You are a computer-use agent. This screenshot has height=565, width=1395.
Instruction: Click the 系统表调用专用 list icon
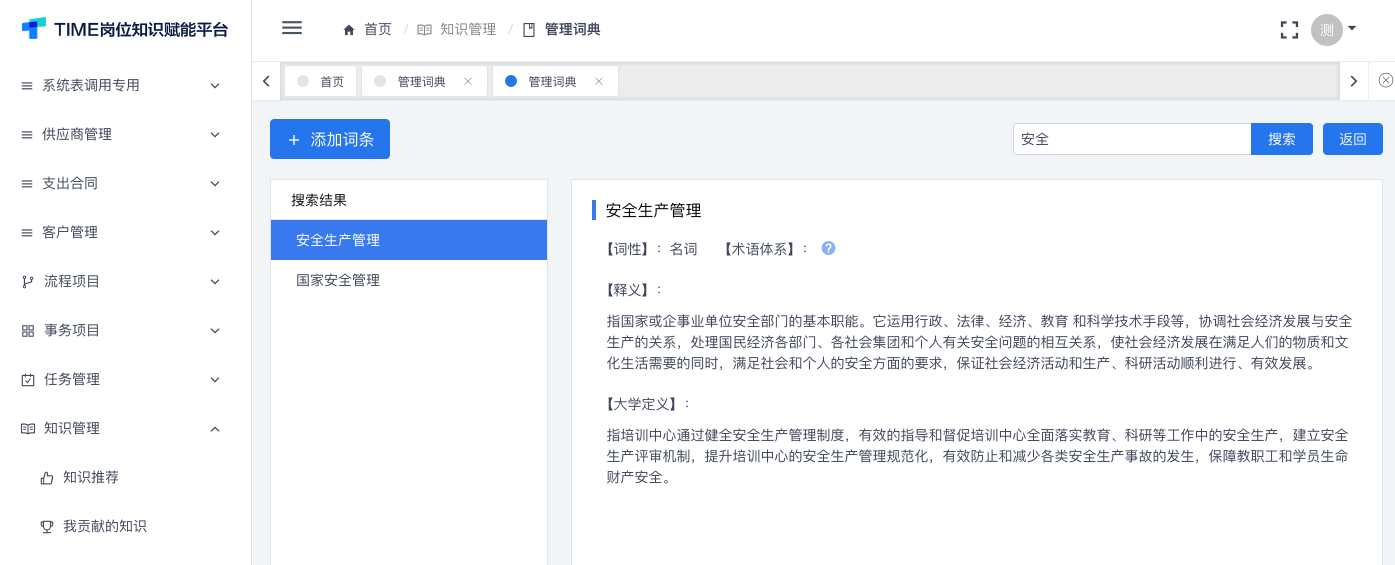click(x=27, y=85)
